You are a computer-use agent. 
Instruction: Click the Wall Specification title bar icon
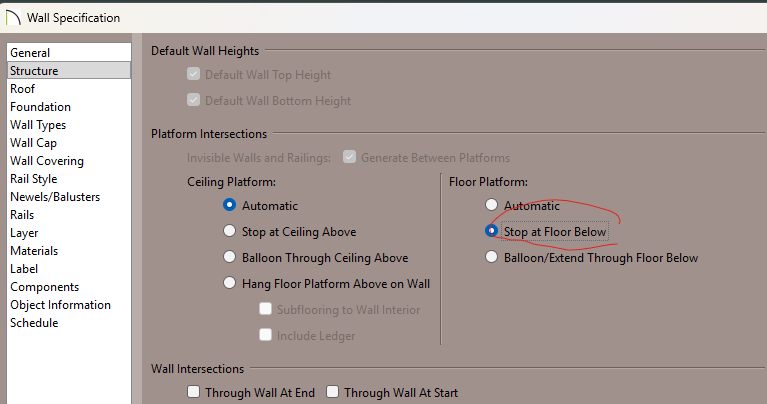click(x=12, y=18)
